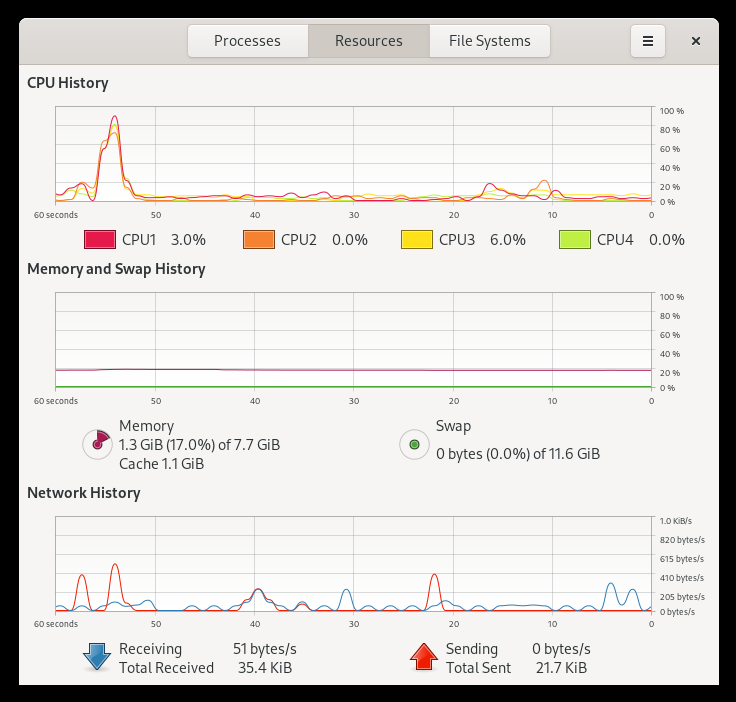736x702 pixels.
Task: Switch to the Processes tab
Action: (248, 41)
